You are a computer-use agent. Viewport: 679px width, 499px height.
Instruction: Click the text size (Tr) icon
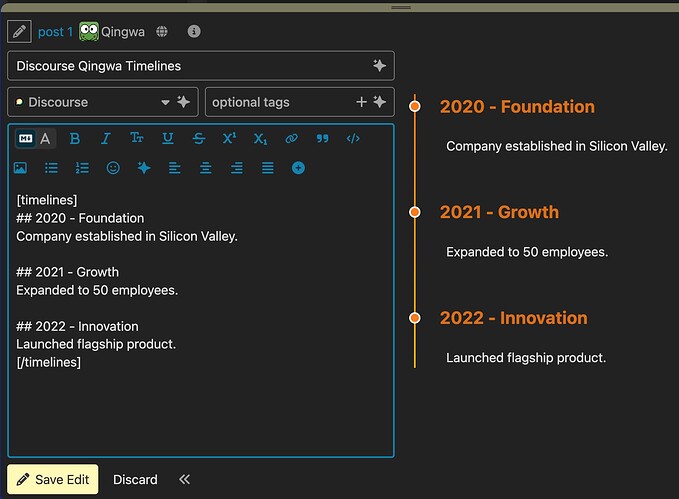click(137, 138)
